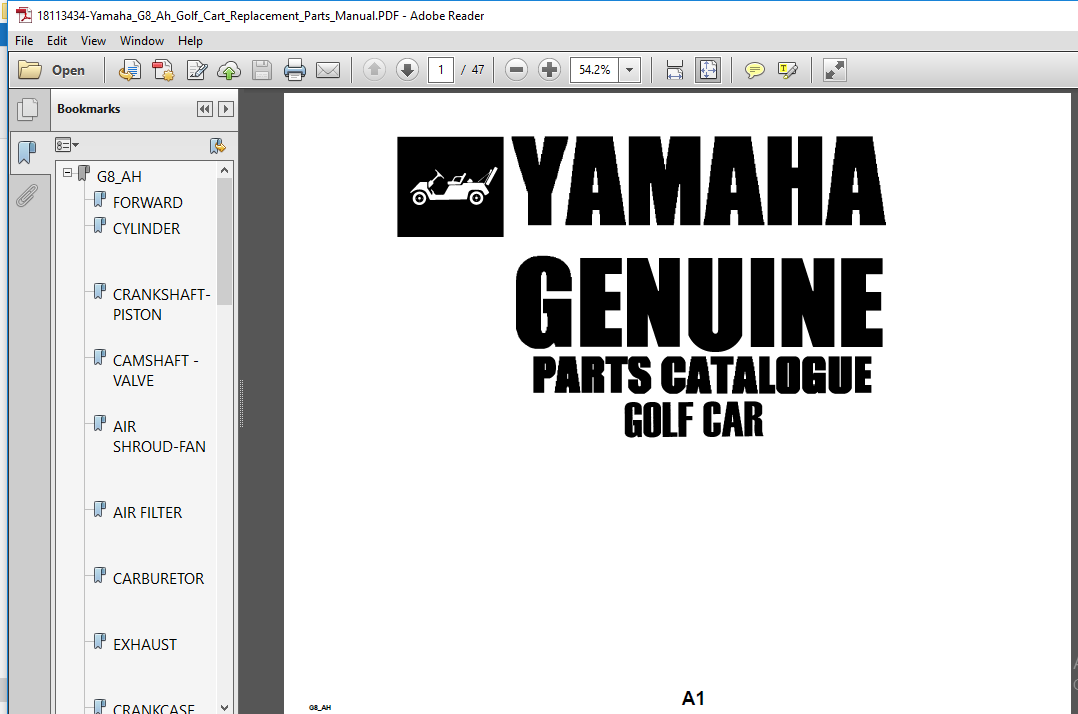Open the View menu
Screen dimensions: 1078x714
click(x=94, y=41)
